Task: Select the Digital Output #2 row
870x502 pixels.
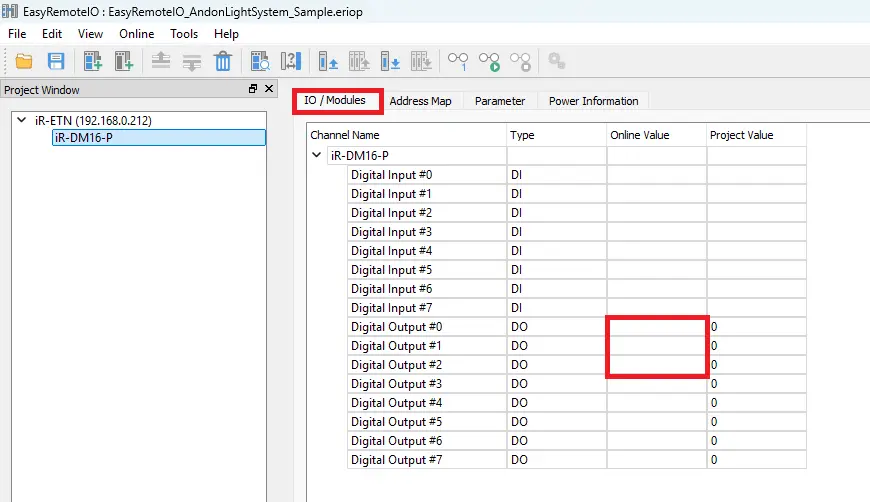Action: coord(577,364)
